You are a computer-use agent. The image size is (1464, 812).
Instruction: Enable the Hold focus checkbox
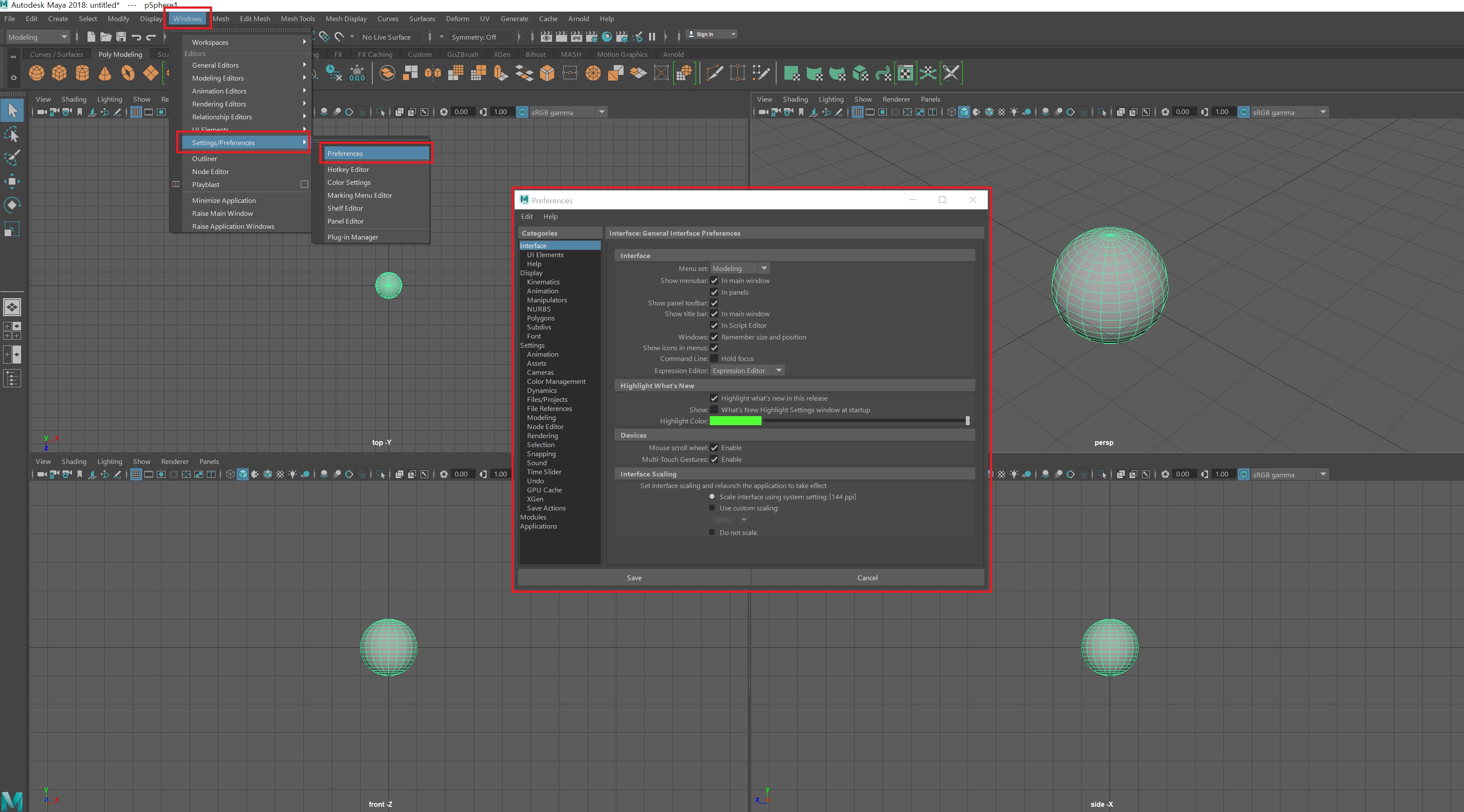pyautogui.click(x=715, y=358)
